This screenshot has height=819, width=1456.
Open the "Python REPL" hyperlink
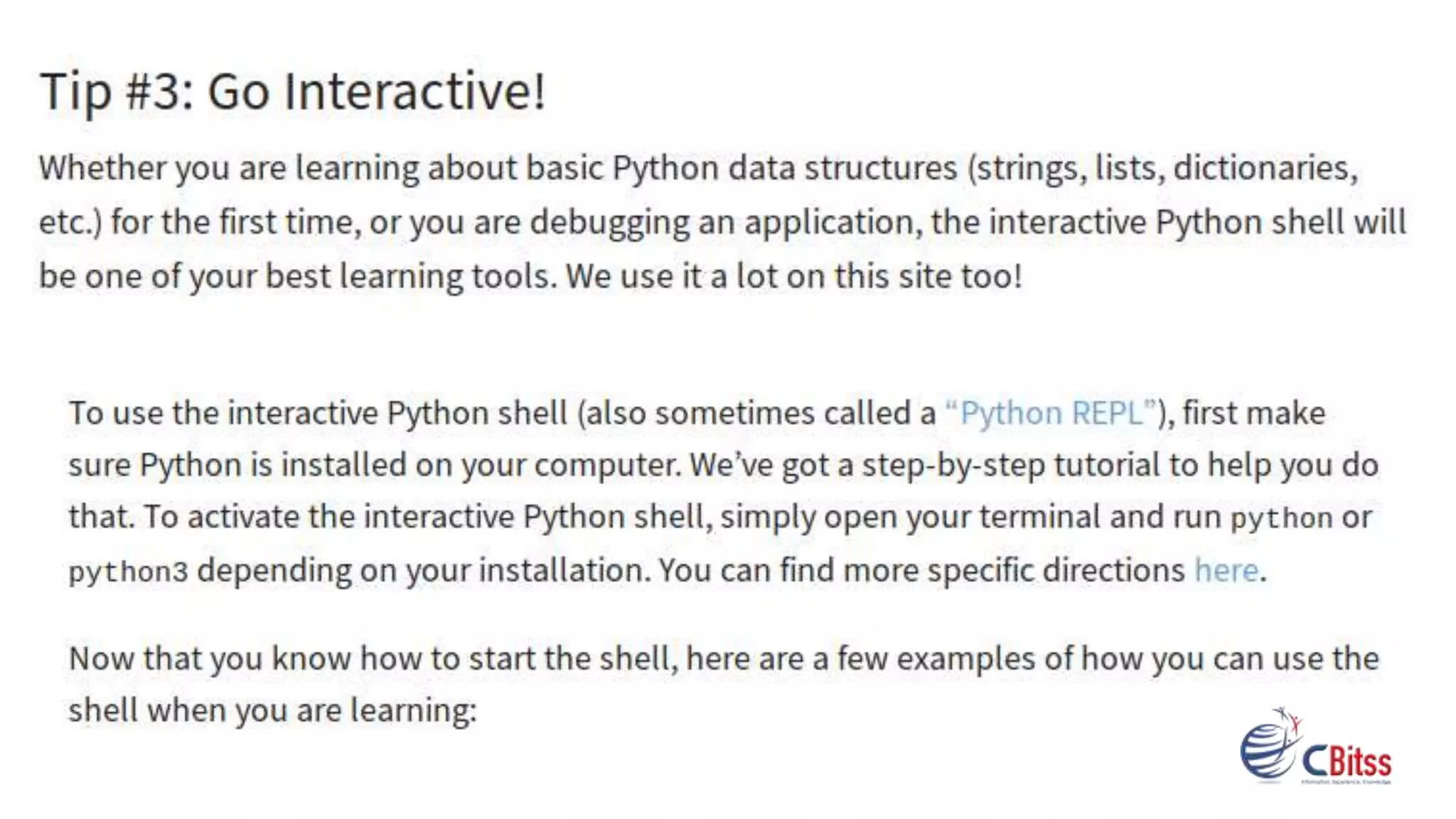[1051, 413]
